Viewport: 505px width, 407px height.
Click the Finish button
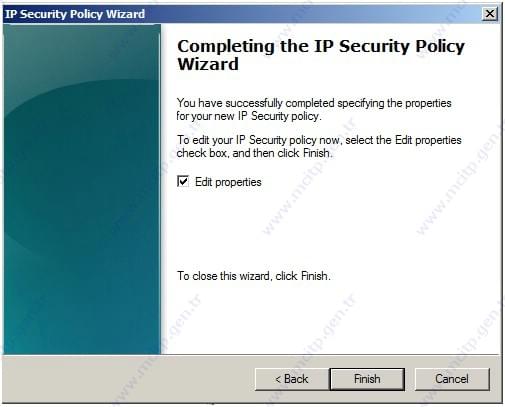(367, 379)
